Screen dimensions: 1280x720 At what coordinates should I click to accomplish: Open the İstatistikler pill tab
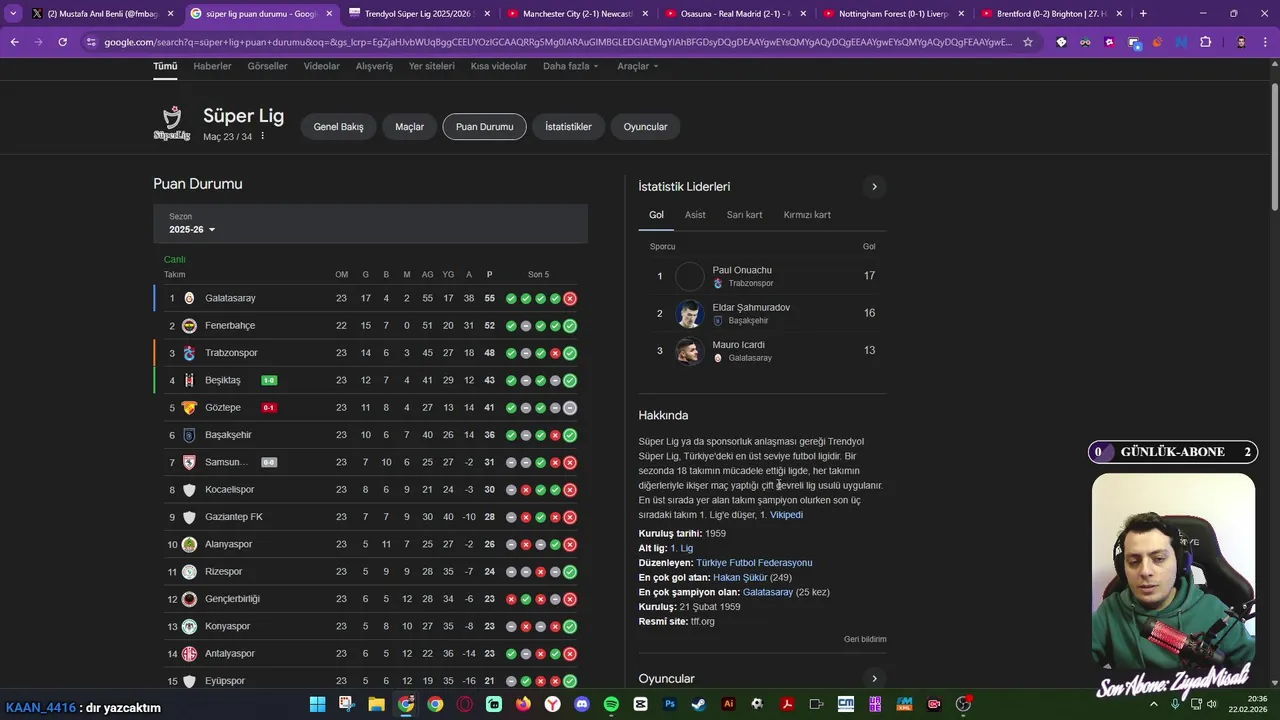click(x=568, y=127)
